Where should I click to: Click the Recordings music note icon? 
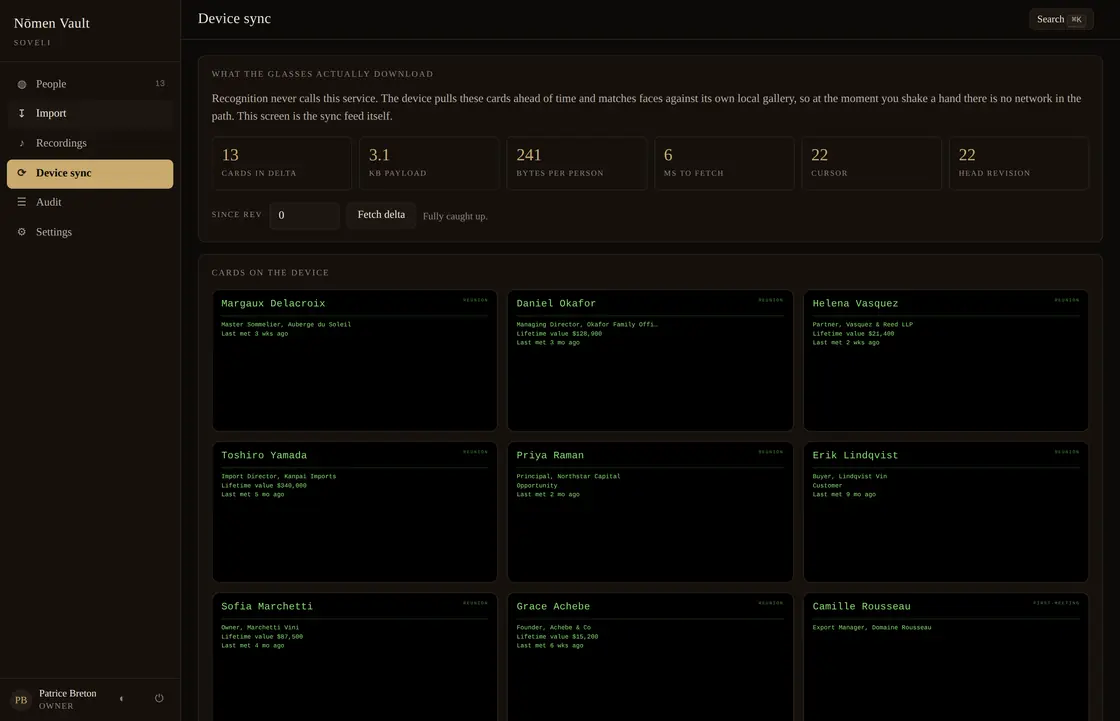21,143
